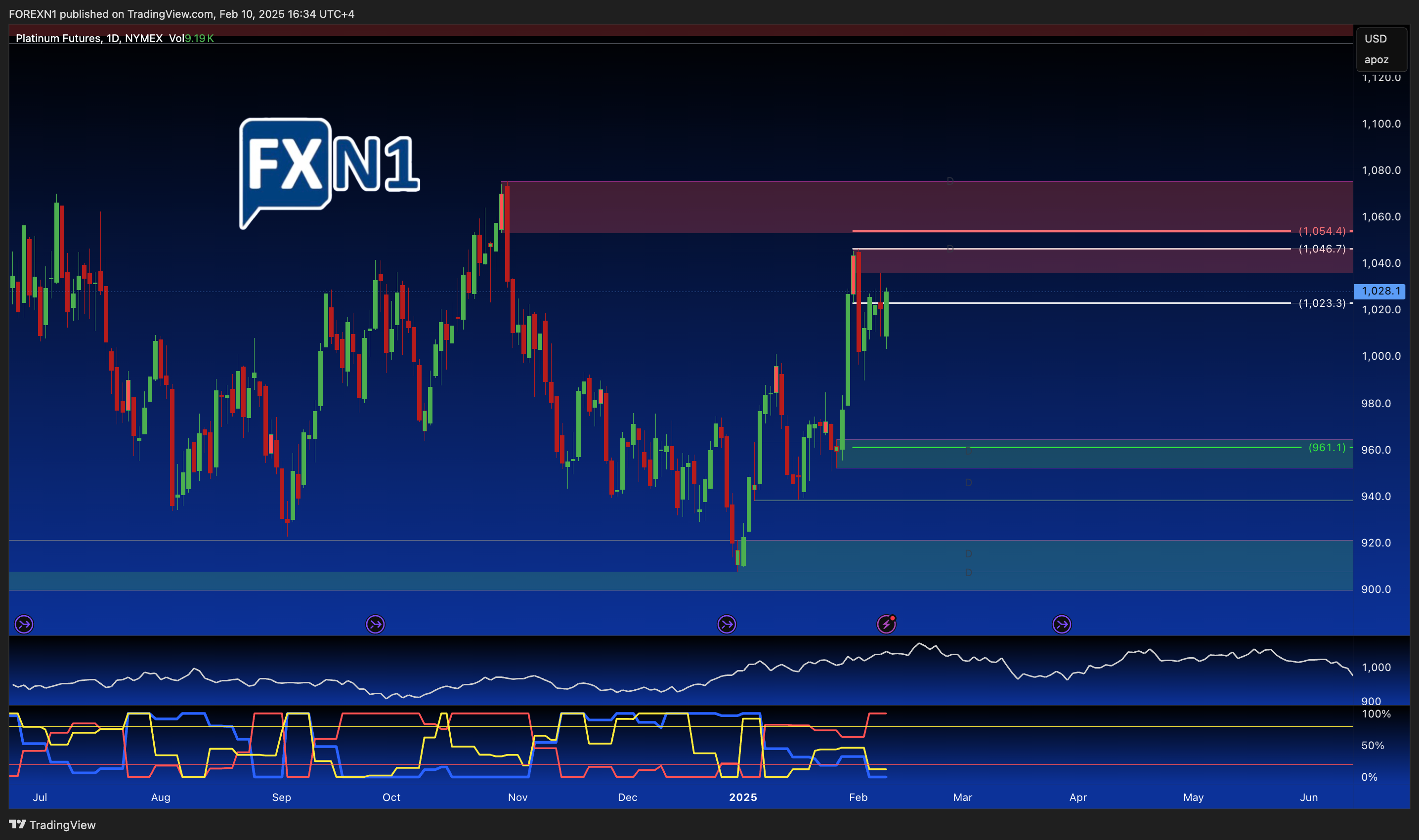Click the Oct label on time axis
The height and width of the screenshot is (840, 1419).
391,797
